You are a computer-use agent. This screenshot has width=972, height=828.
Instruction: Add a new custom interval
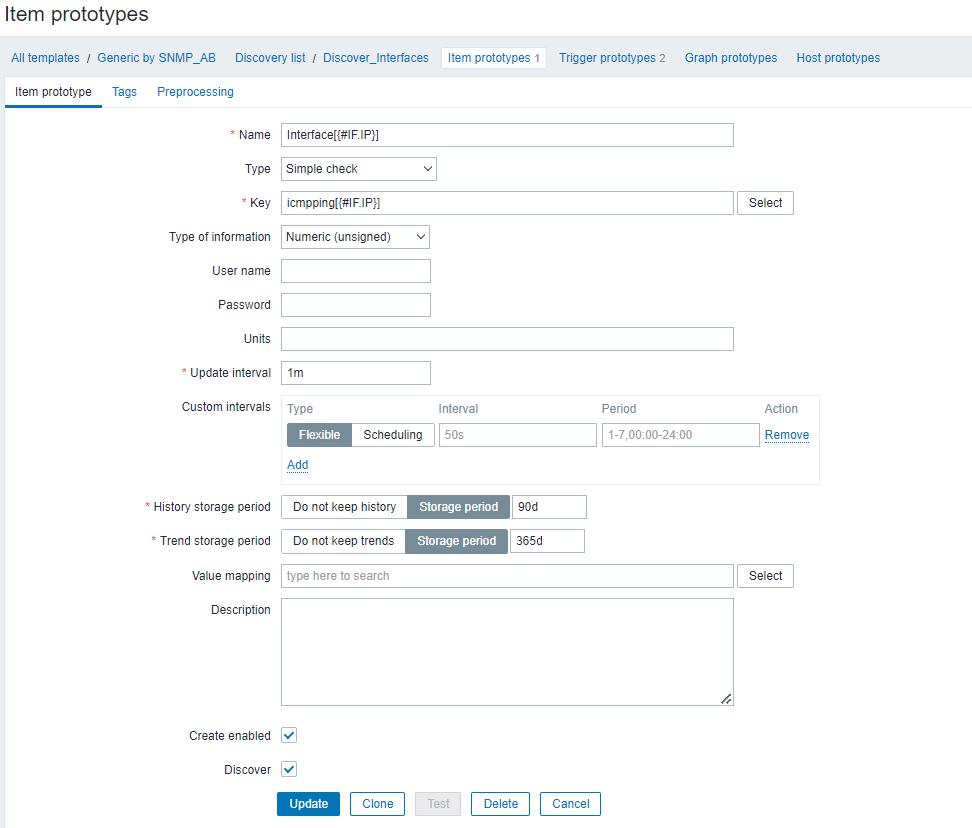pyautogui.click(x=297, y=465)
